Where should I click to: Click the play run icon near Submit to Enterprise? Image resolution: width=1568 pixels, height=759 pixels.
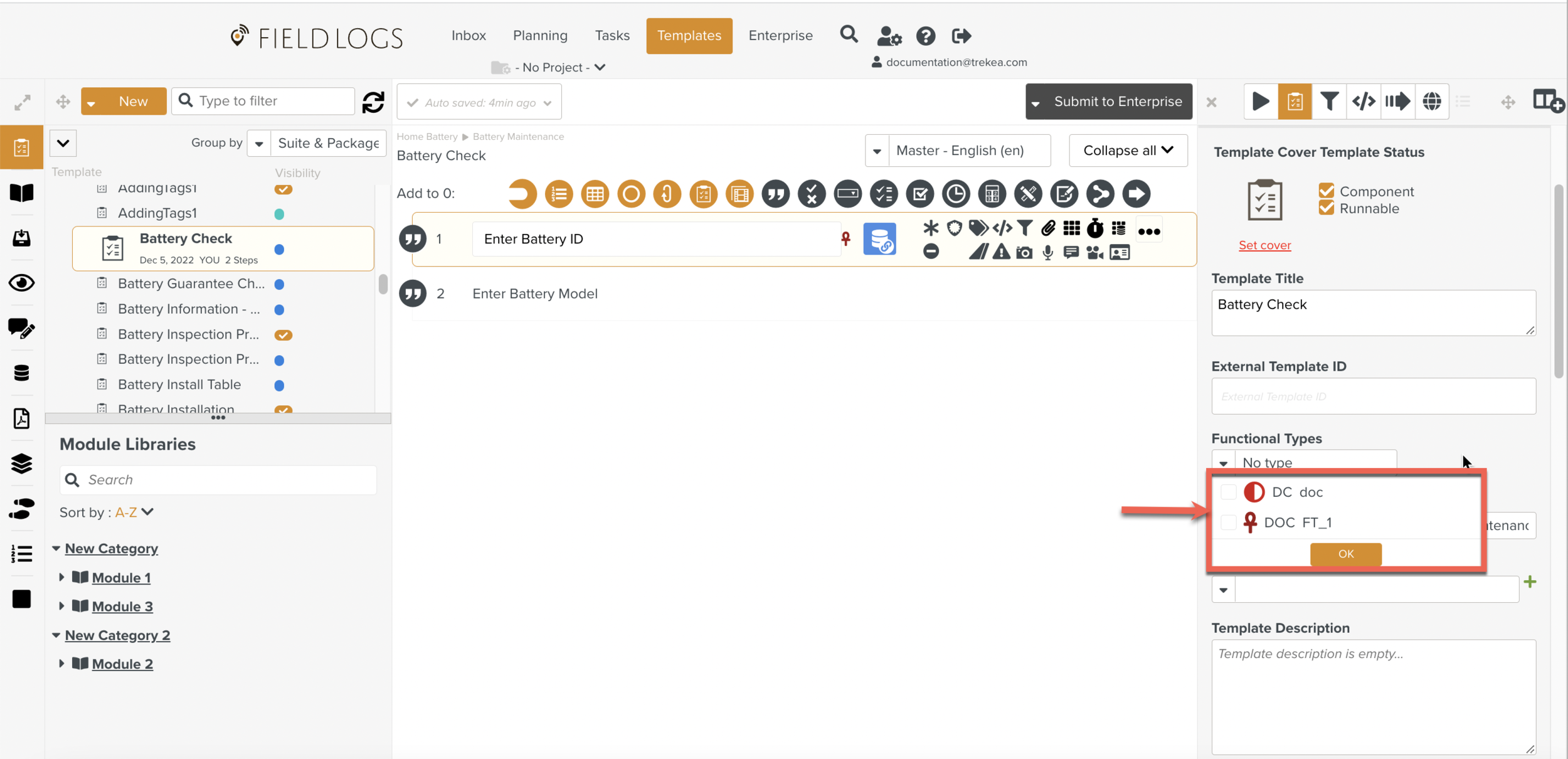tap(1261, 101)
